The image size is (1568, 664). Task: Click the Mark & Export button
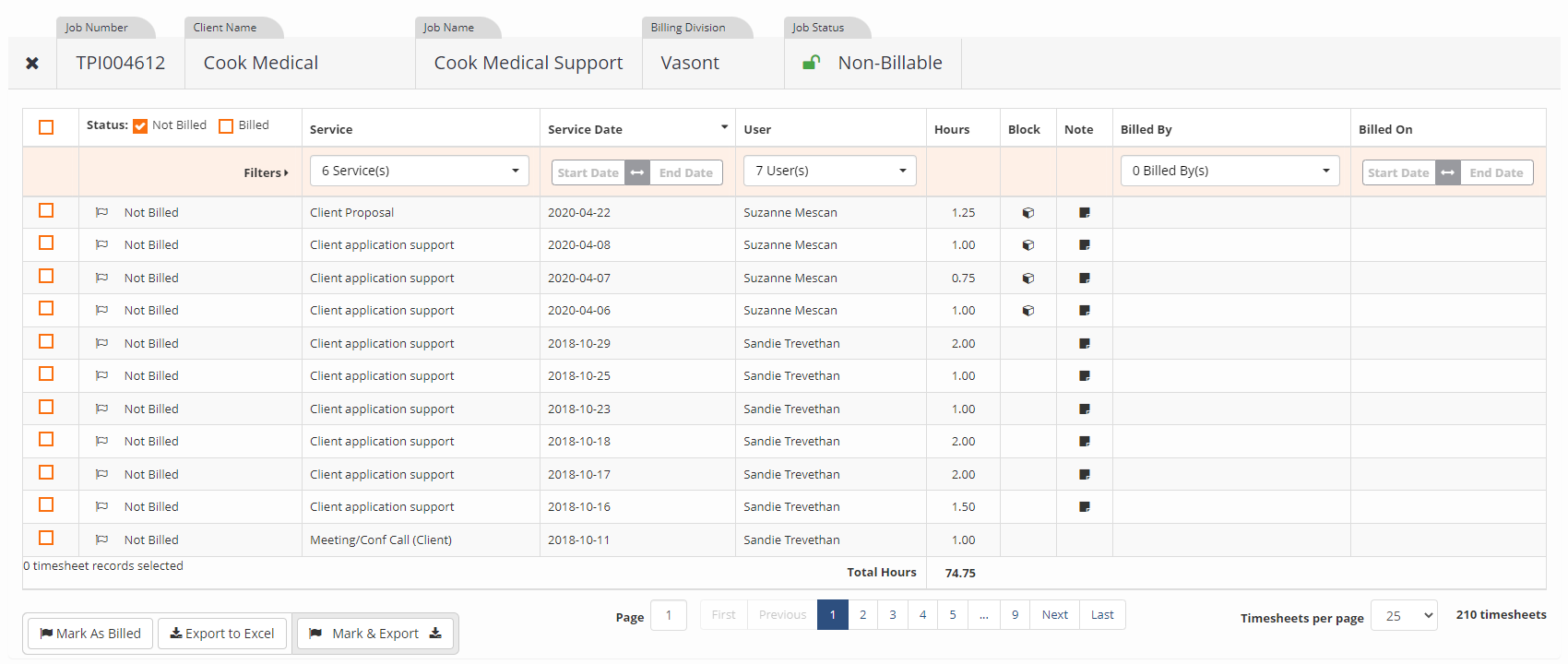click(375, 634)
